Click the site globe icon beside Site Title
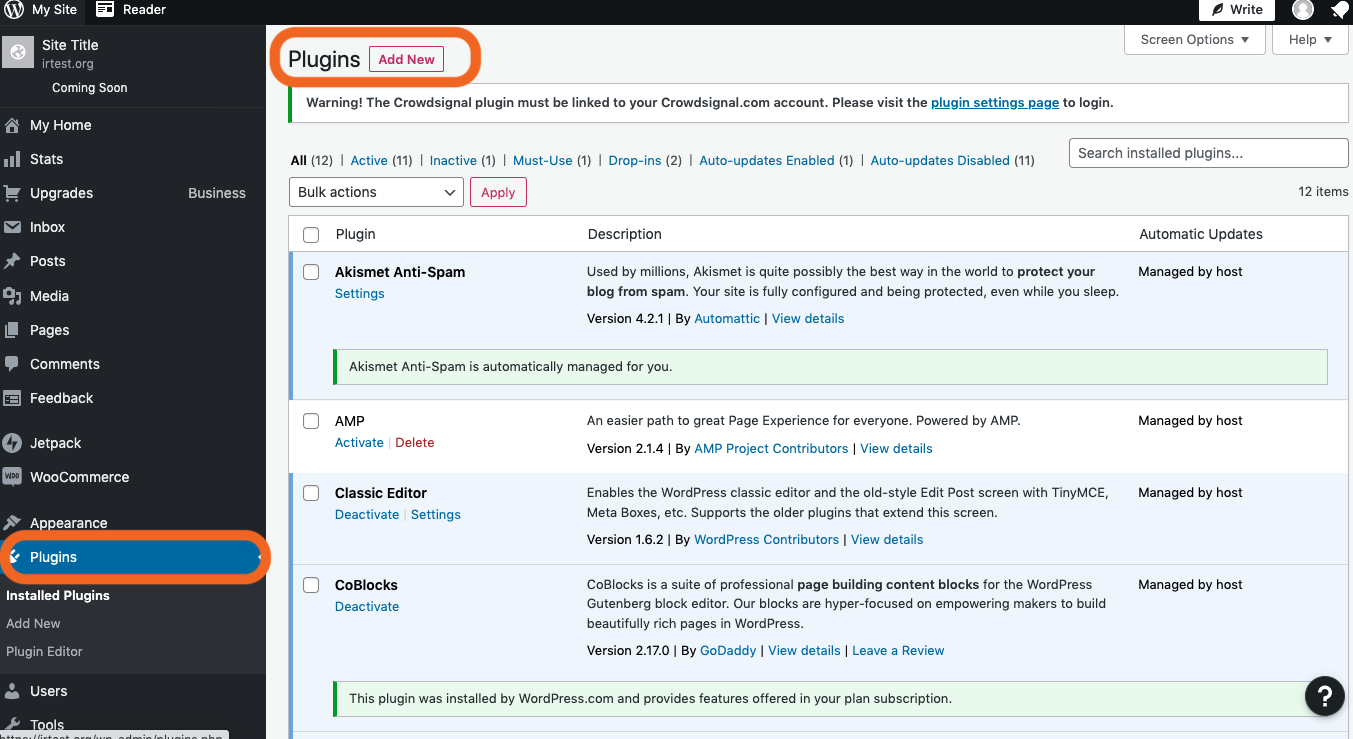The width and height of the screenshot is (1353, 739). tap(18, 53)
